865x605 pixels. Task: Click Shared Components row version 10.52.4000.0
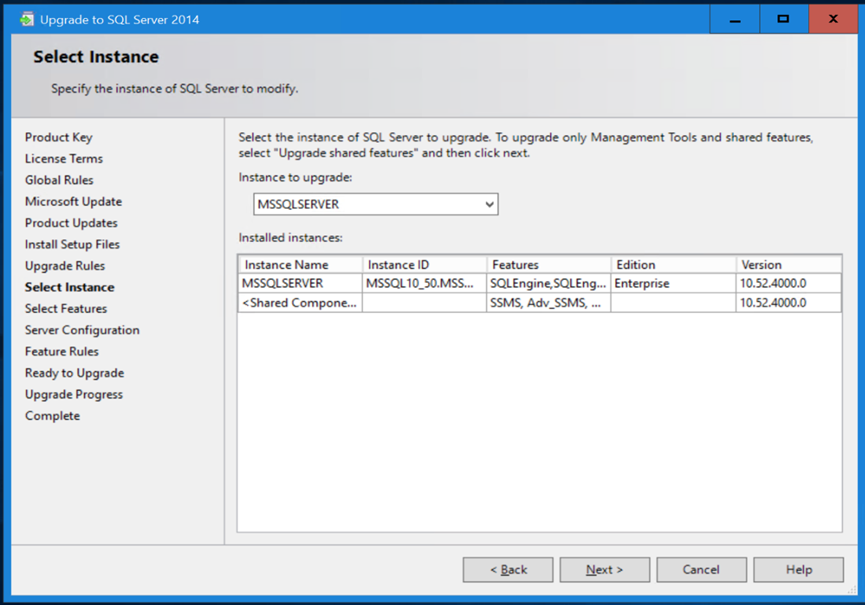[789, 303]
